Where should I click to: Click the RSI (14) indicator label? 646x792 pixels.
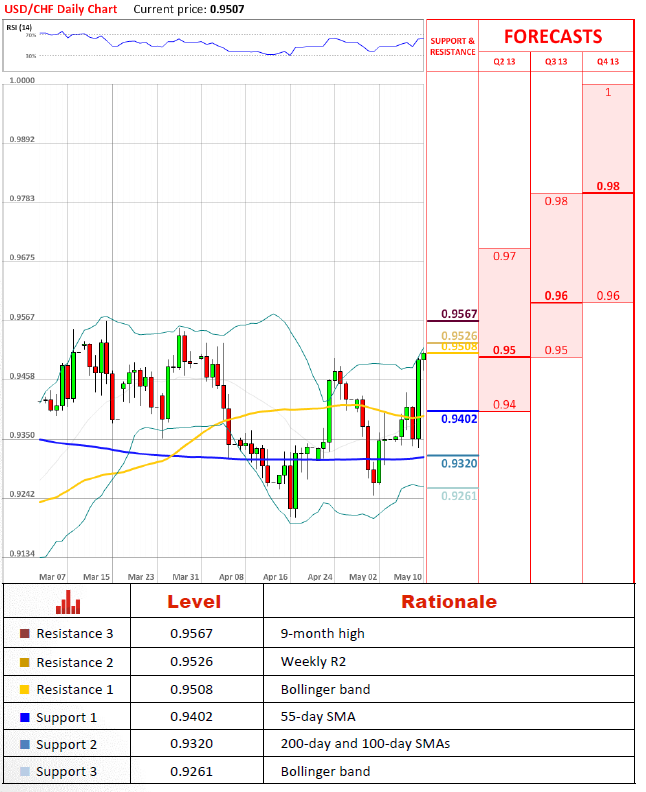[19, 27]
